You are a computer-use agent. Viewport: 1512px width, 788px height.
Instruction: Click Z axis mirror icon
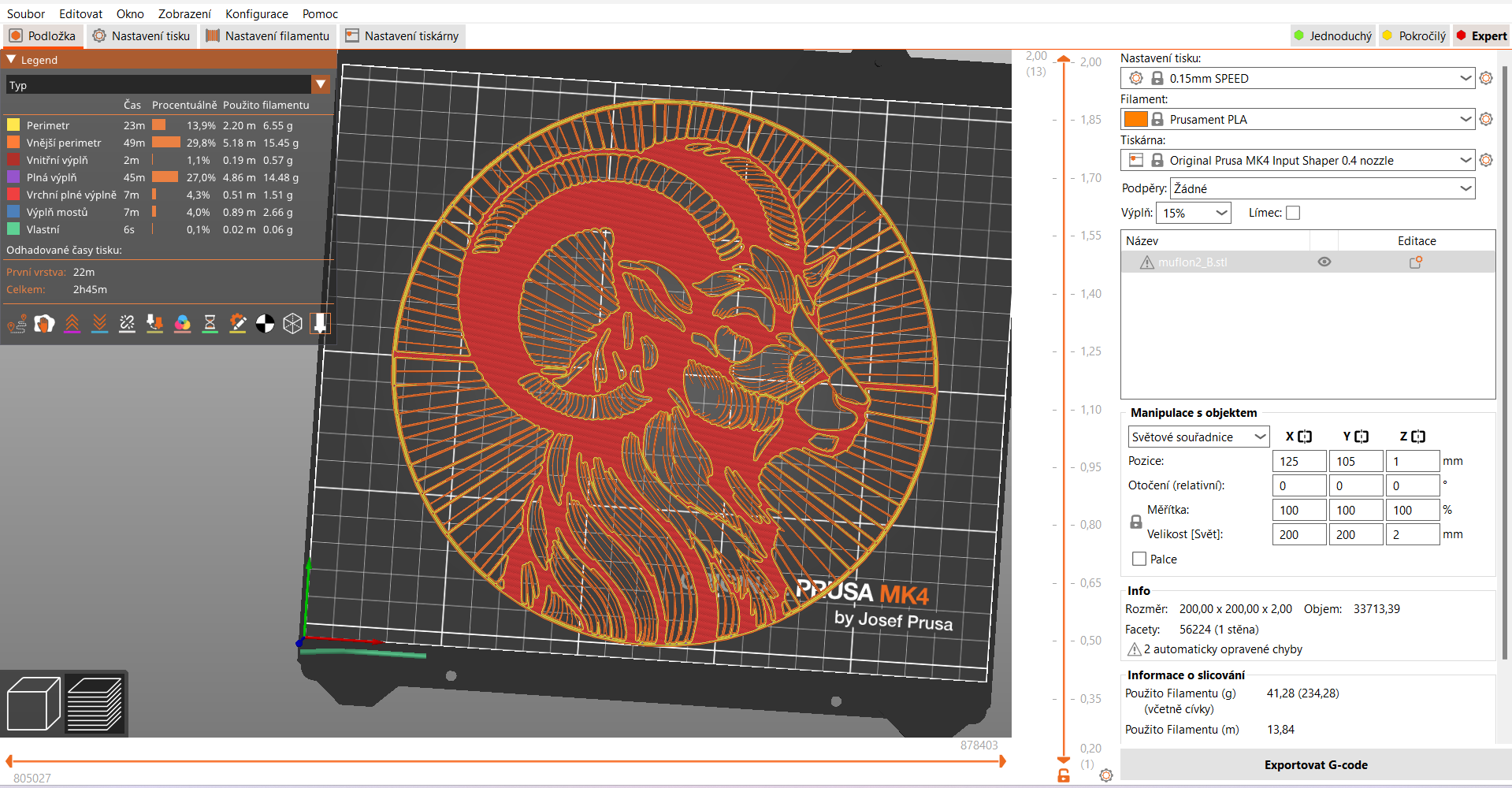pyautogui.click(x=1418, y=437)
